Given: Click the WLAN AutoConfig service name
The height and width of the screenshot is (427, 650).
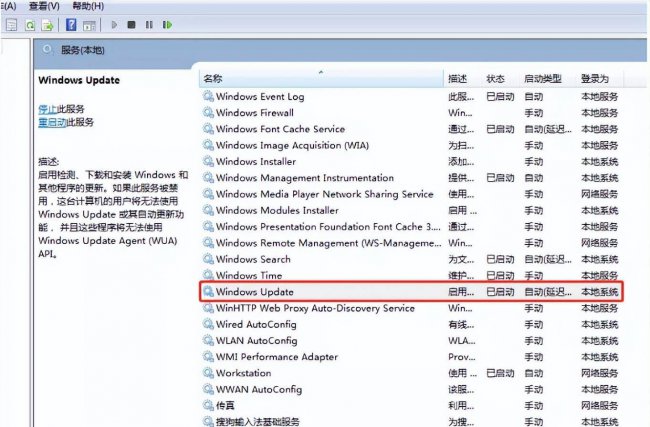Looking at the screenshot, I should (257, 340).
